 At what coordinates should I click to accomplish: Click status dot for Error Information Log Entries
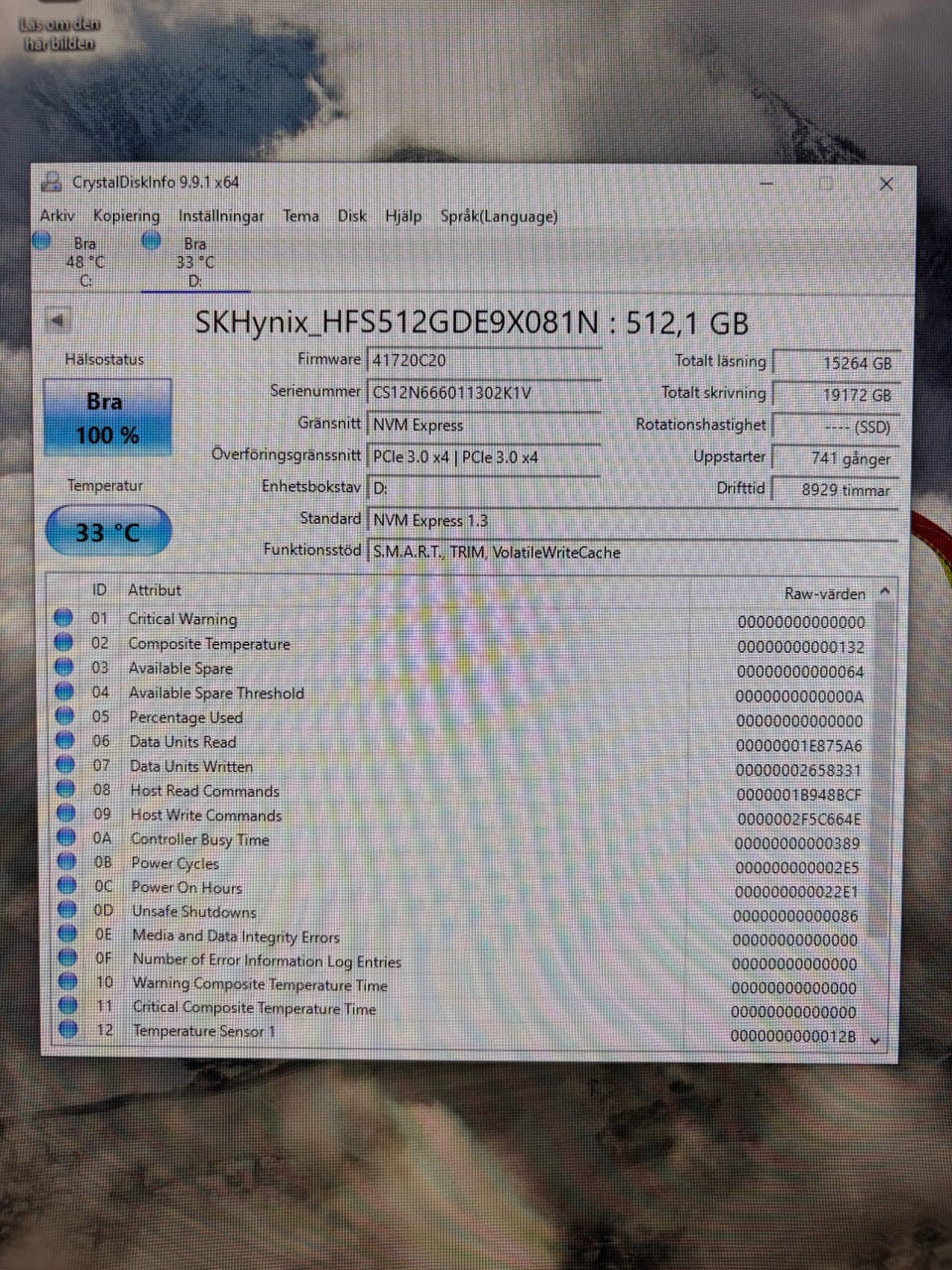[x=67, y=958]
